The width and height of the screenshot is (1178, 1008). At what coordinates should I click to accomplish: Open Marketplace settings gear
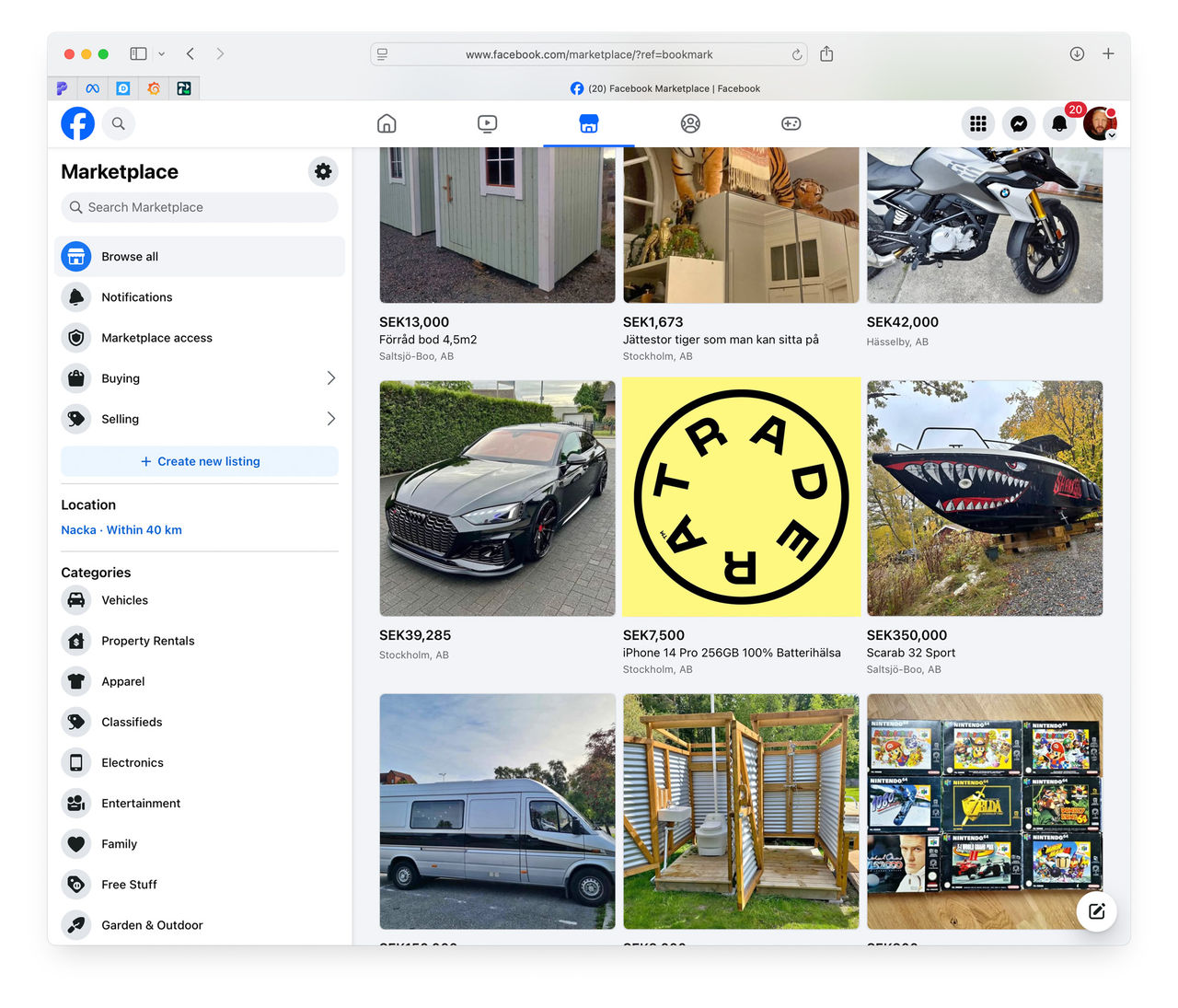(323, 171)
